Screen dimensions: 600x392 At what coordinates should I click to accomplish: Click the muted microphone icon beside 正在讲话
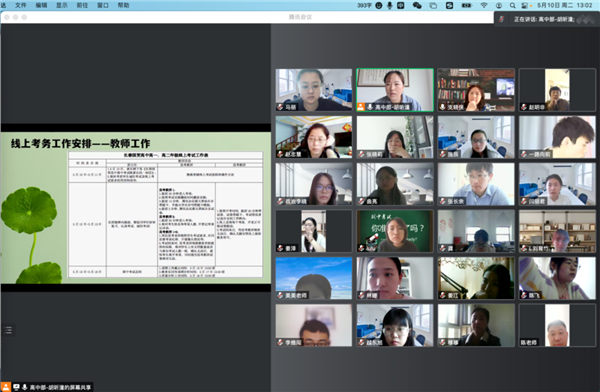coord(502,19)
